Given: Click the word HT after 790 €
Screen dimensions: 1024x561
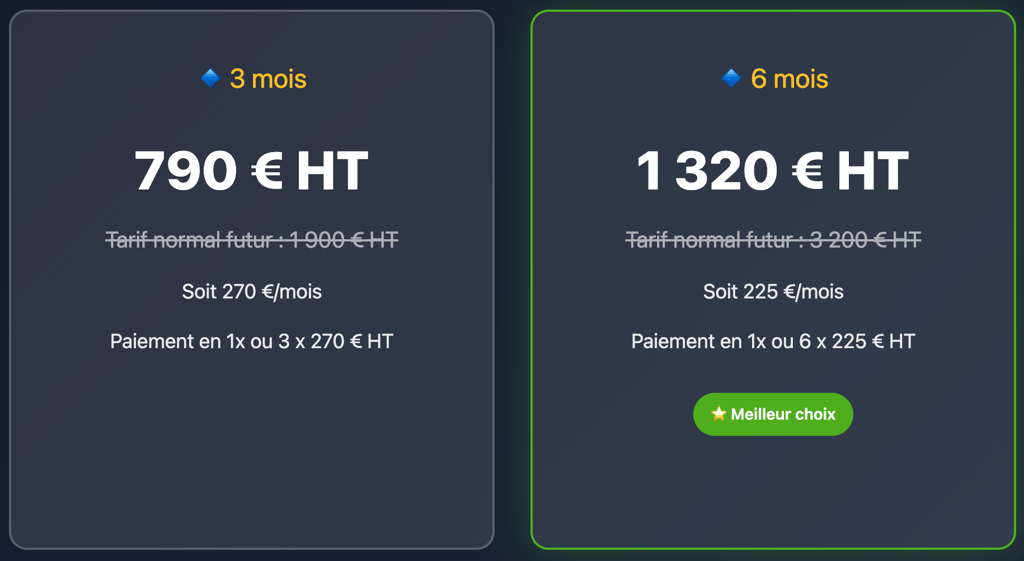Looking at the screenshot, I should (x=332, y=171).
